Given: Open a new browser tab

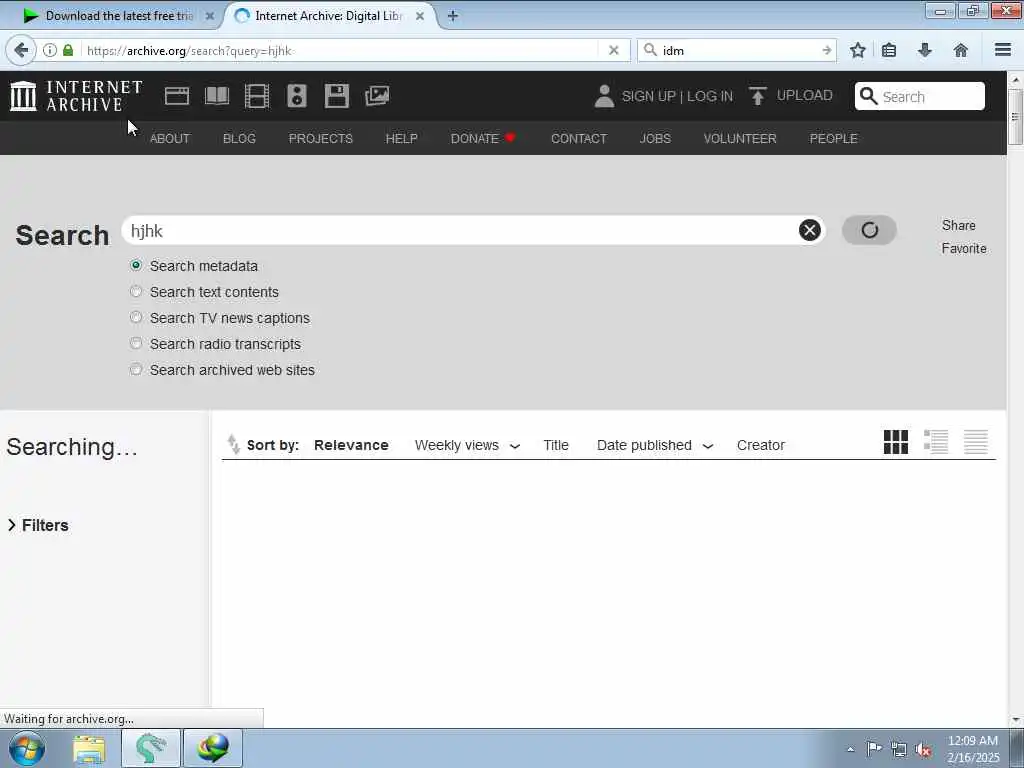Looking at the screenshot, I should pyautogui.click(x=452, y=16).
